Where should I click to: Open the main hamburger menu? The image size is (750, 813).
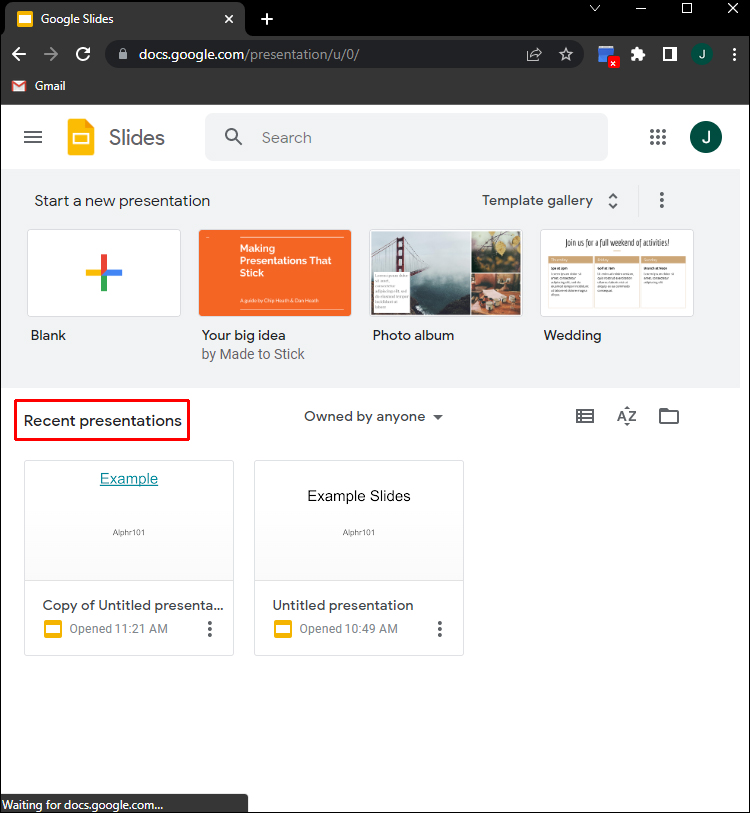tap(33, 137)
